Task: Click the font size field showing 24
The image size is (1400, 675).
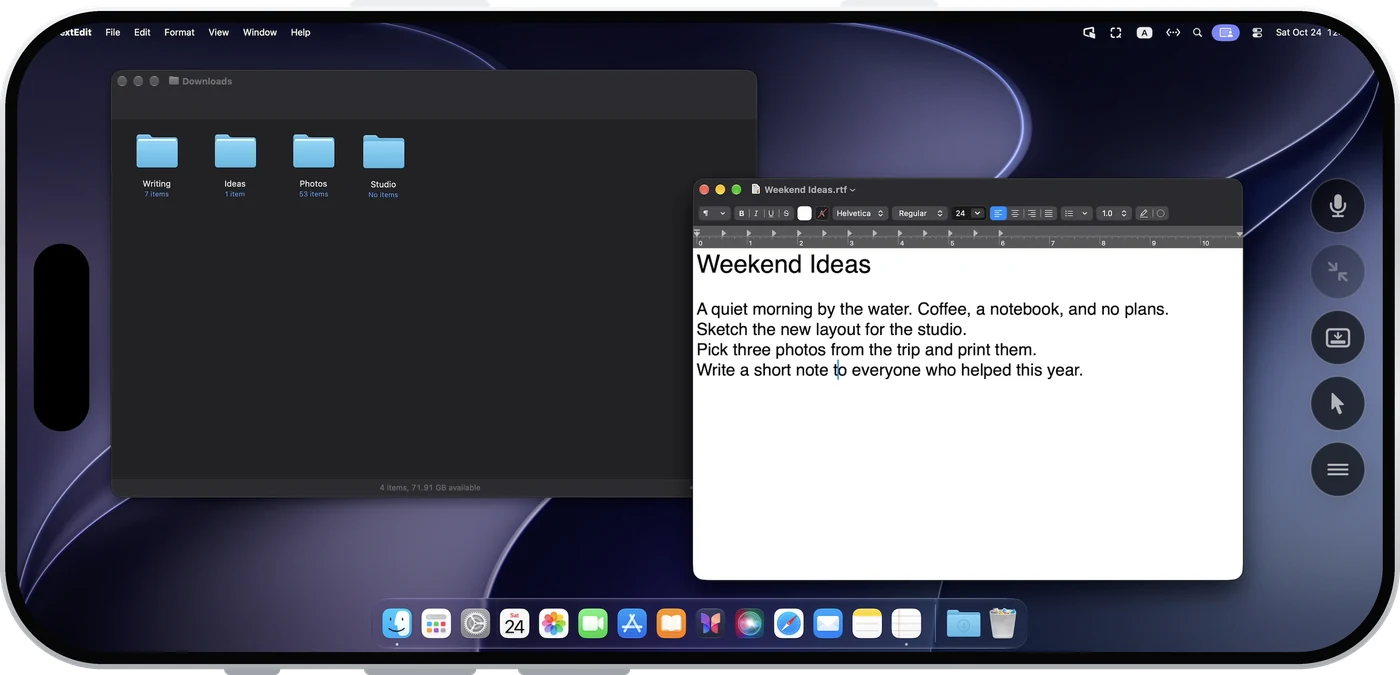Action: tap(961, 213)
